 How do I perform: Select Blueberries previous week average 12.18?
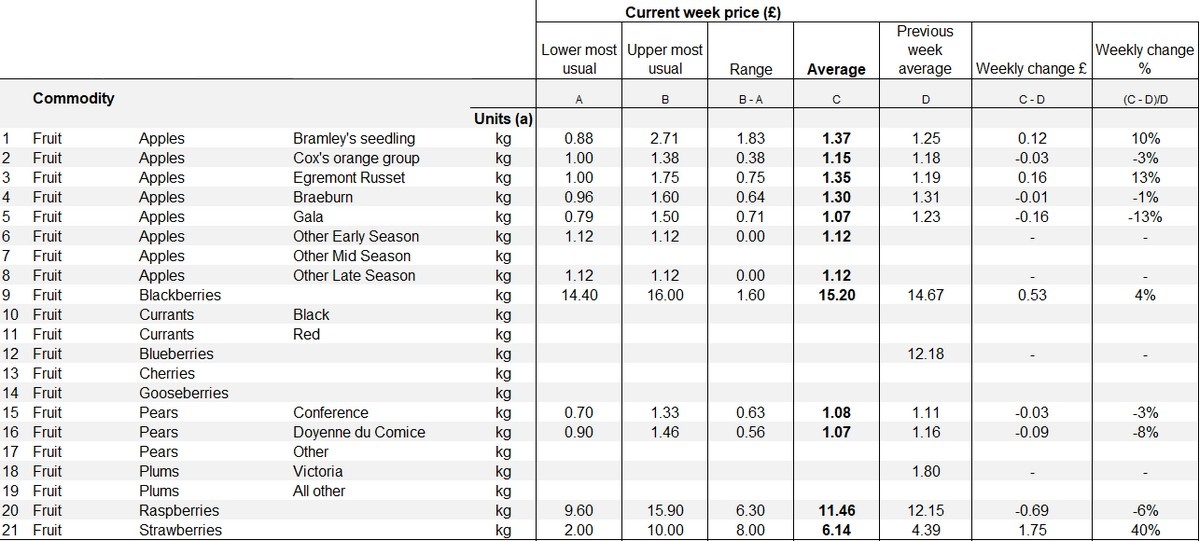(x=925, y=354)
